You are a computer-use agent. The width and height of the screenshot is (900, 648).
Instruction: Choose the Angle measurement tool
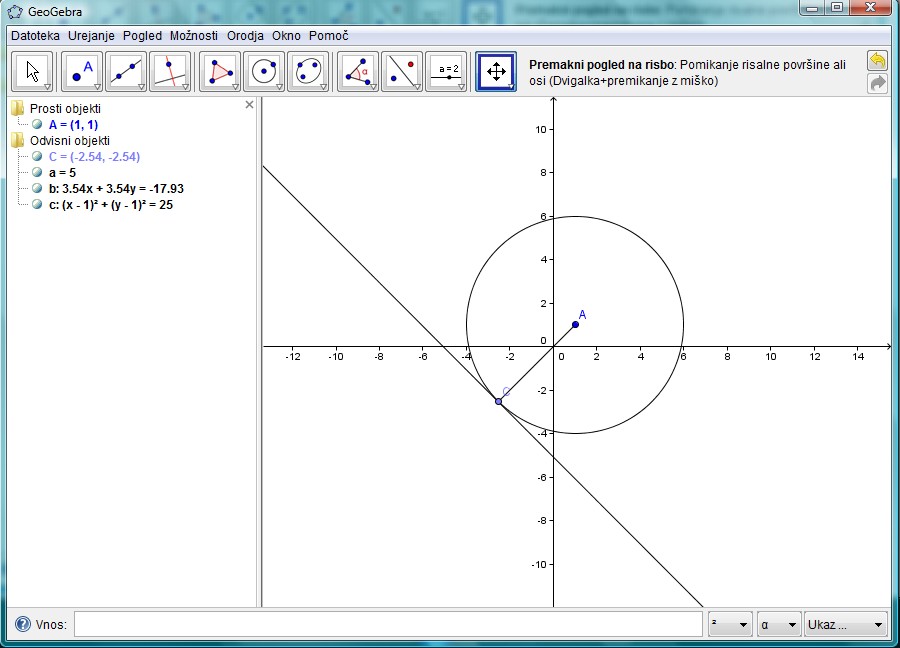click(x=358, y=71)
